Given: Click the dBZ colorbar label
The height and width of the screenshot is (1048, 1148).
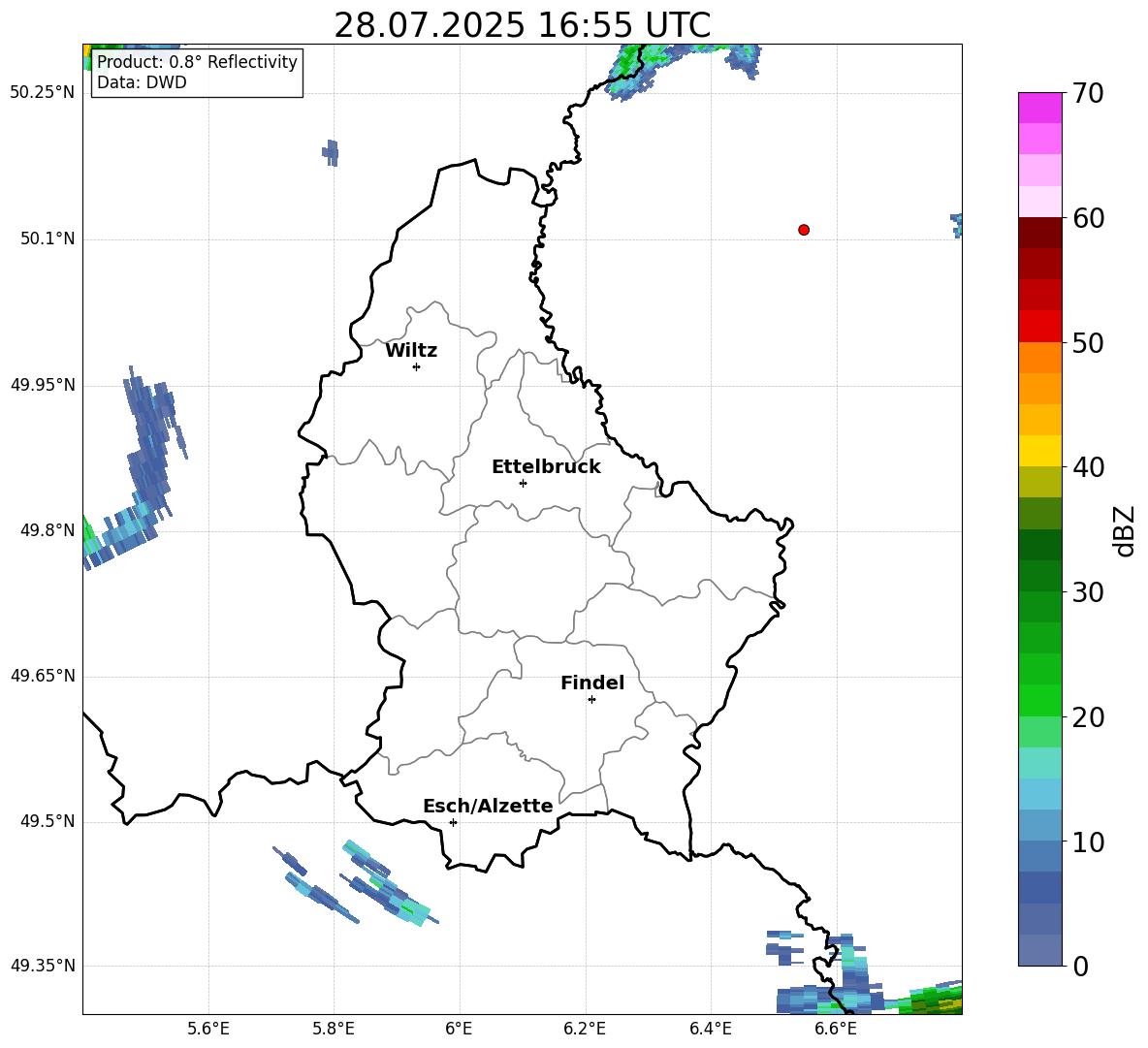Looking at the screenshot, I should click(1126, 530).
